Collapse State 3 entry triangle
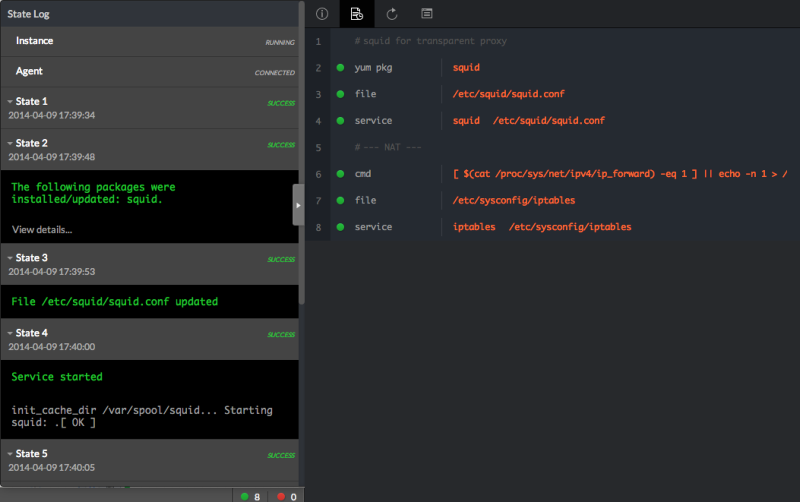Image resolution: width=800 pixels, height=502 pixels. click(x=10, y=258)
